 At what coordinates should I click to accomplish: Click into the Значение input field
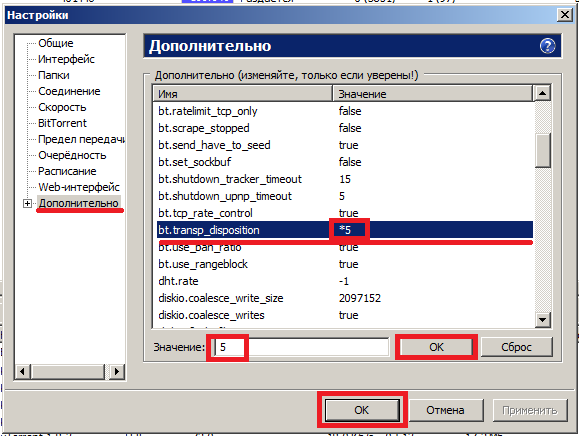301,347
